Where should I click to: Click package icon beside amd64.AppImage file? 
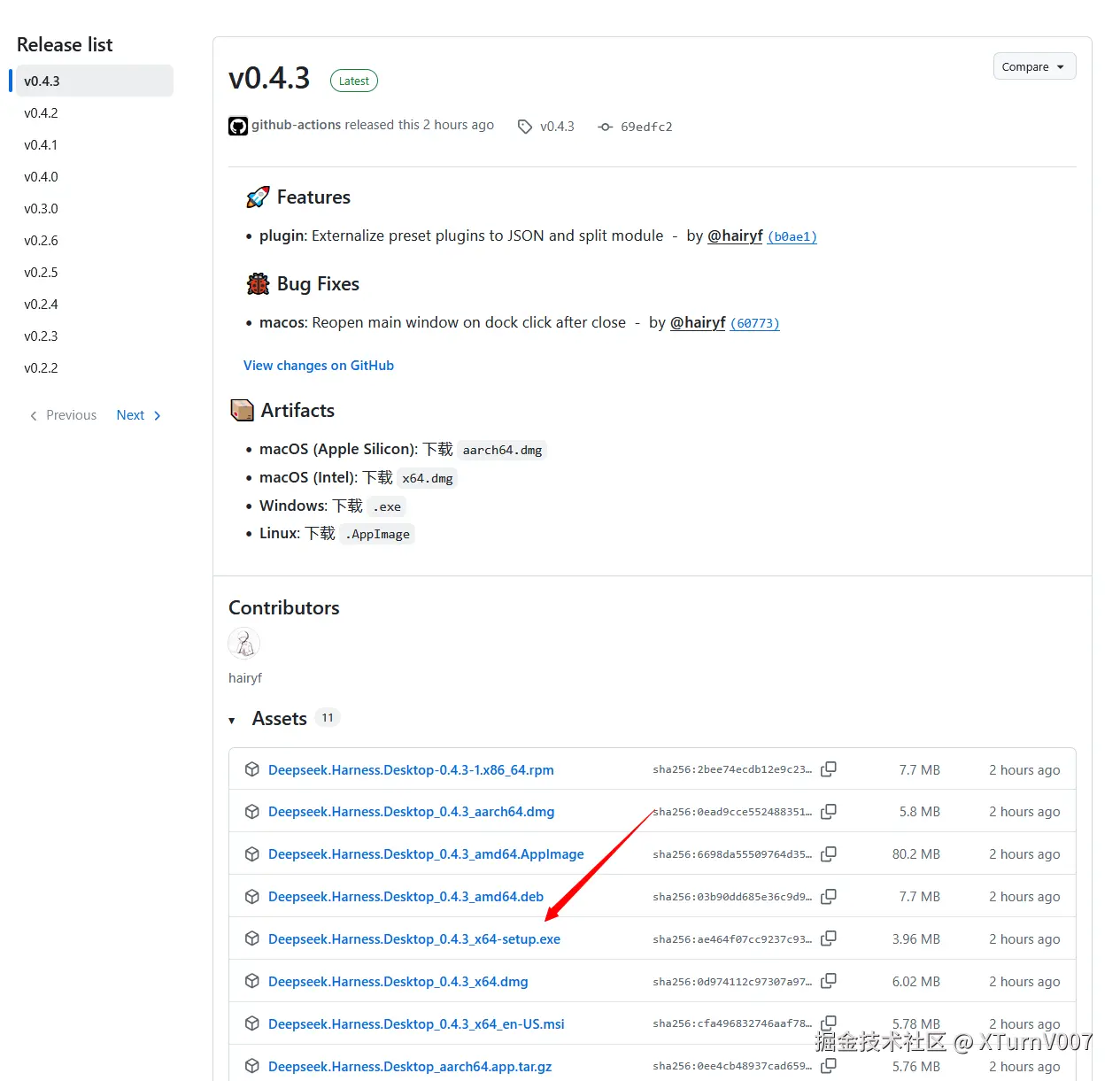click(x=252, y=854)
